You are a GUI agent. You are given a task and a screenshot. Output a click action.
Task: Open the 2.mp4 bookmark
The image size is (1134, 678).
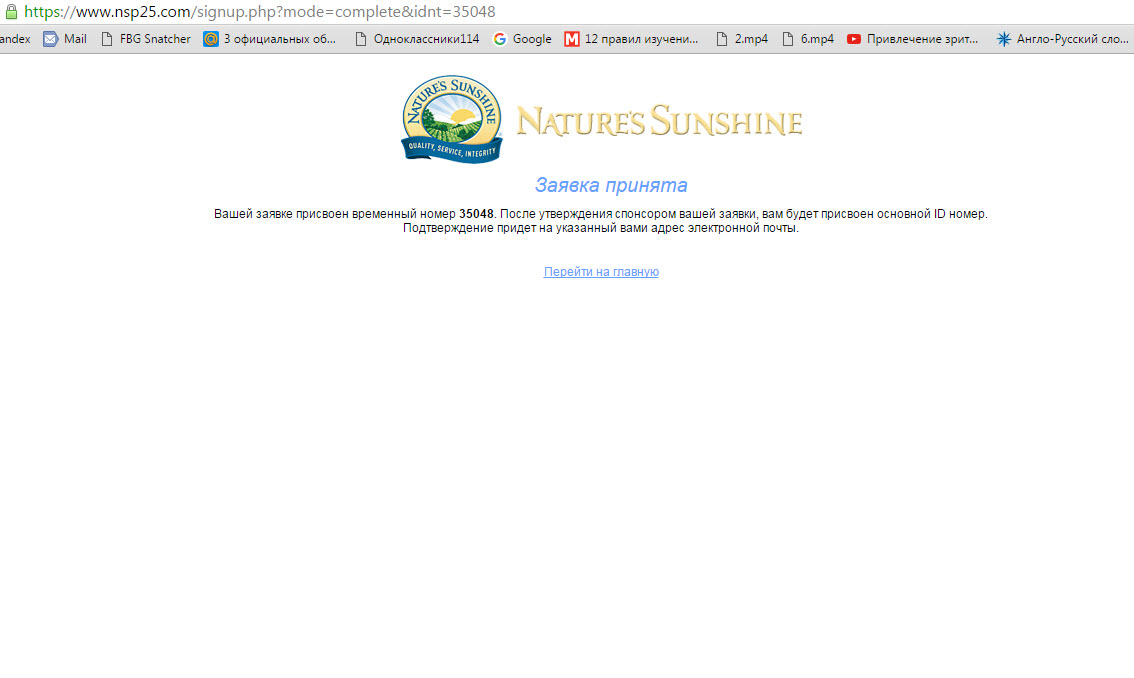(741, 39)
